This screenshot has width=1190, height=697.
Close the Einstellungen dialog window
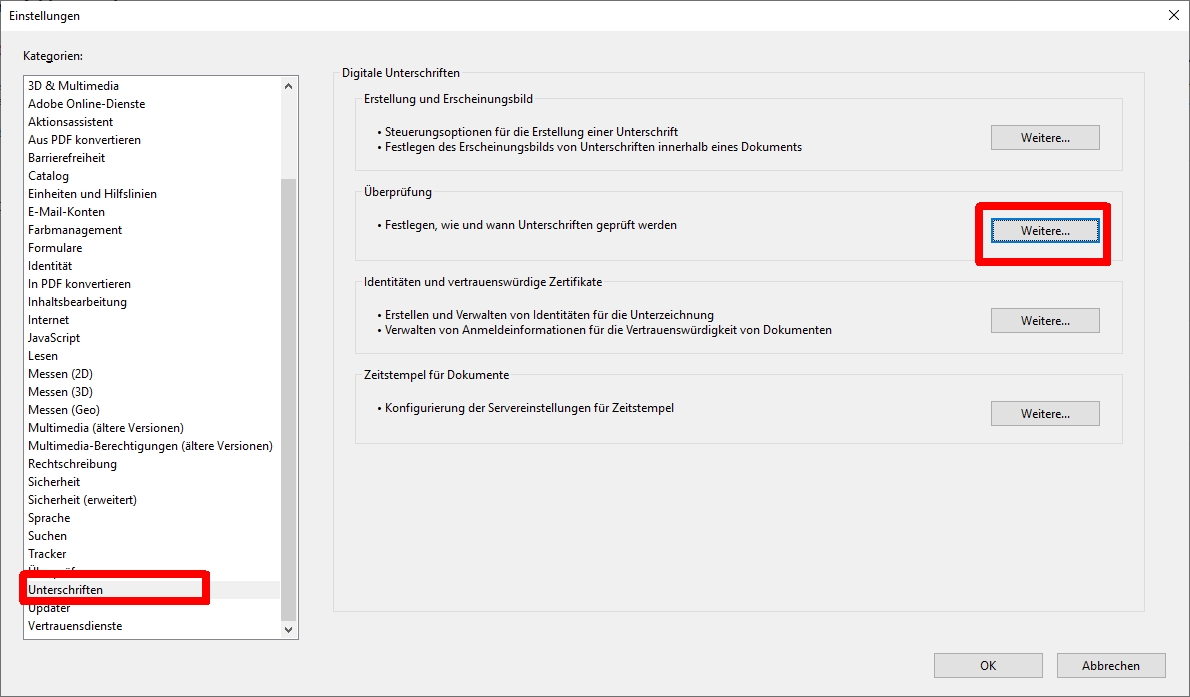(x=1173, y=15)
